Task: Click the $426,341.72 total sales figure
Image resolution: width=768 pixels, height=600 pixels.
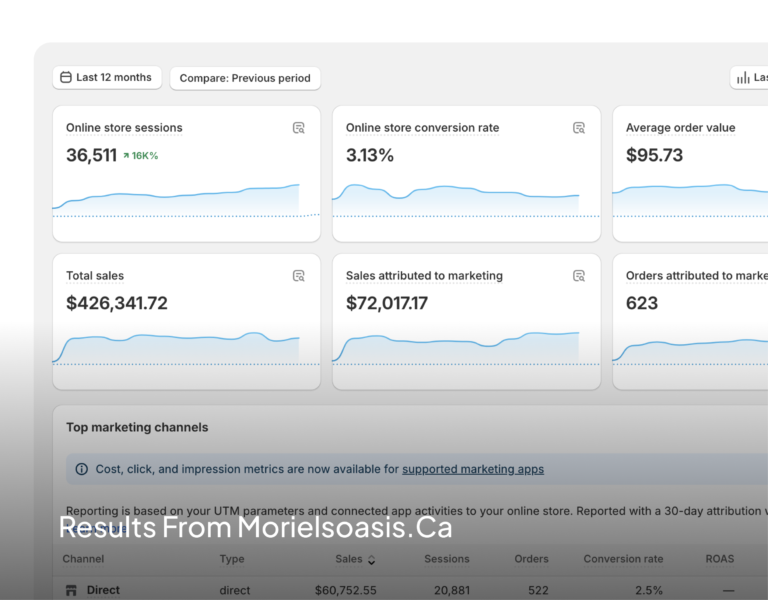Action: click(x=117, y=303)
